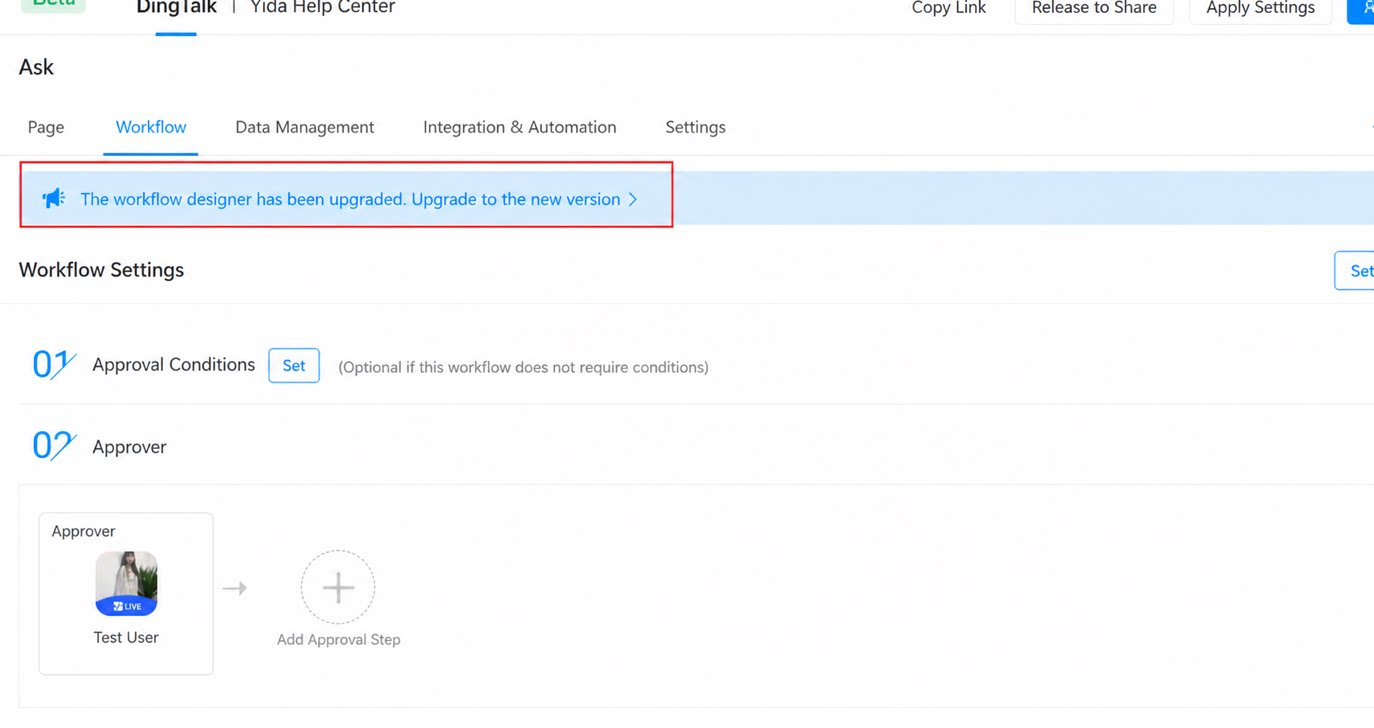Screen dimensions: 1374x728
Task: Open Apply Settings
Action: [1260, 8]
